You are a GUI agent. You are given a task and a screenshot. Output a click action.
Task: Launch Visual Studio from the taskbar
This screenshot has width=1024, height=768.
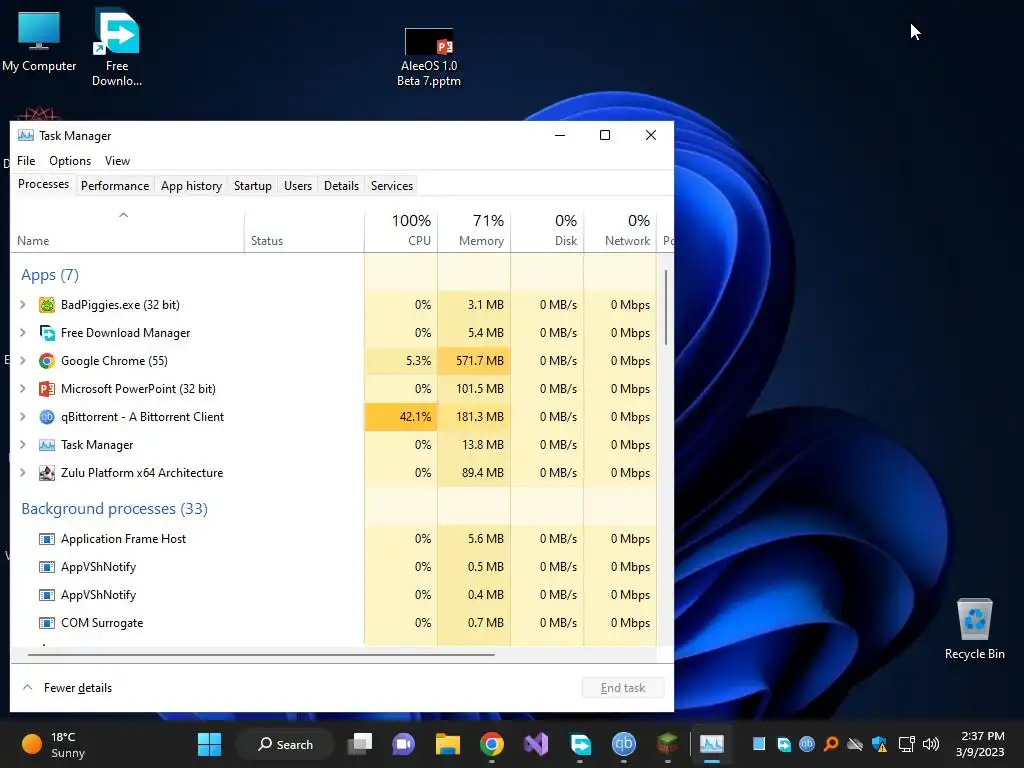coord(536,744)
